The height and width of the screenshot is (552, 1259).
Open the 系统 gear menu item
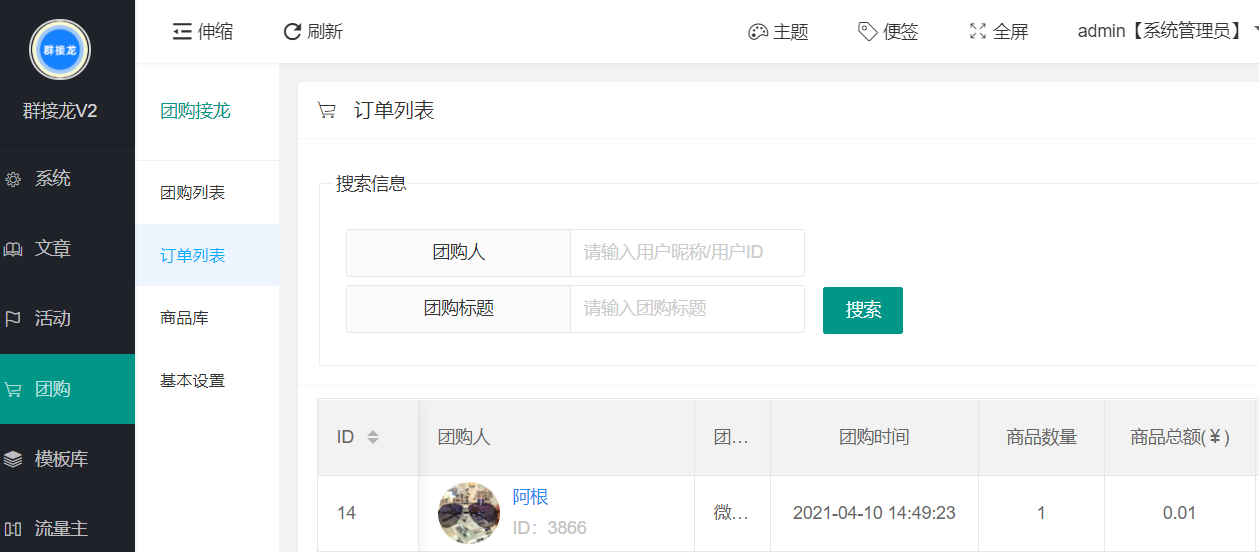(x=67, y=179)
